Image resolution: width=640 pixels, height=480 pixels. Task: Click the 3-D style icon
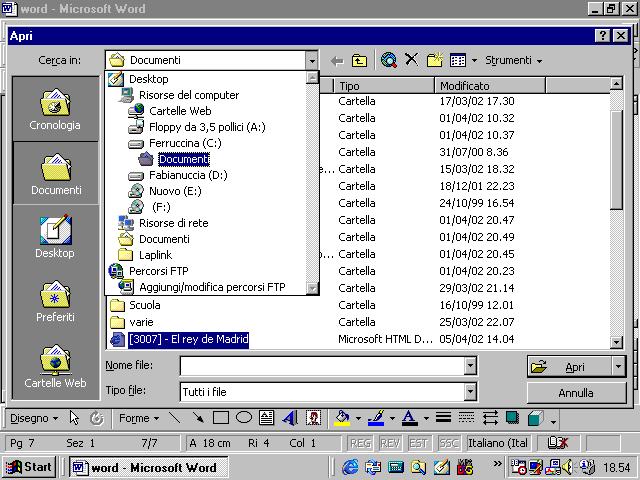click(x=536, y=418)
